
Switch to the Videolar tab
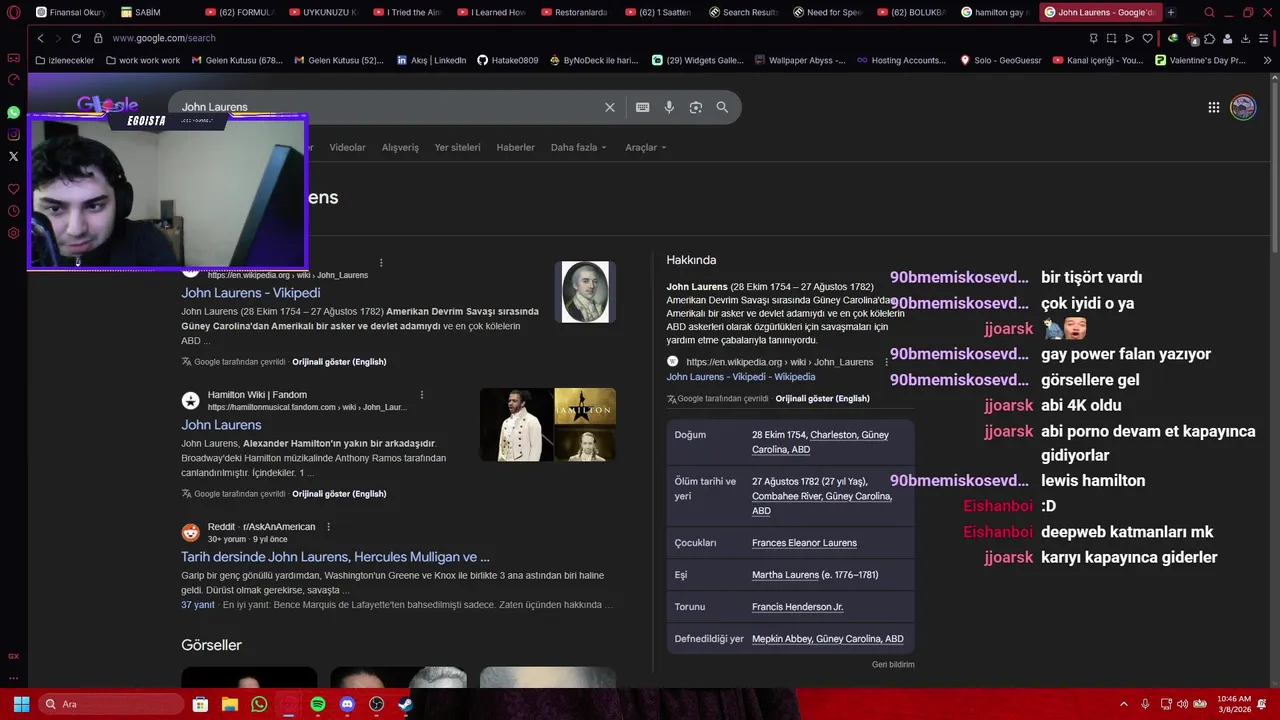pos(347,147)
